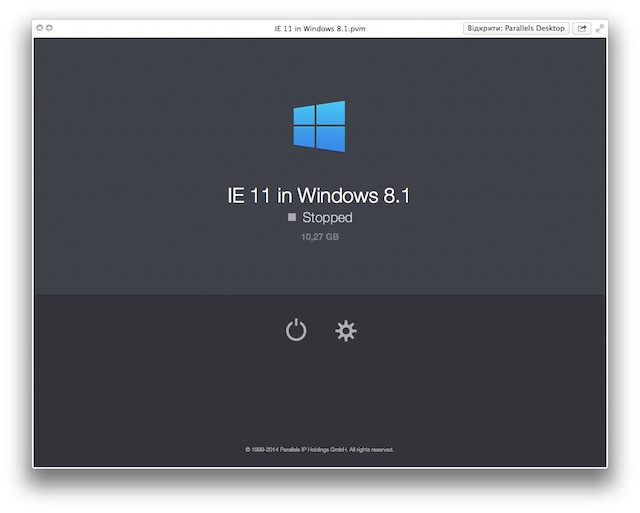Image resolution: width=640 pixels, height=513 pixels.
Task: Click the Stopped status label
Action: pyautogui.click(x=327, y=218)
